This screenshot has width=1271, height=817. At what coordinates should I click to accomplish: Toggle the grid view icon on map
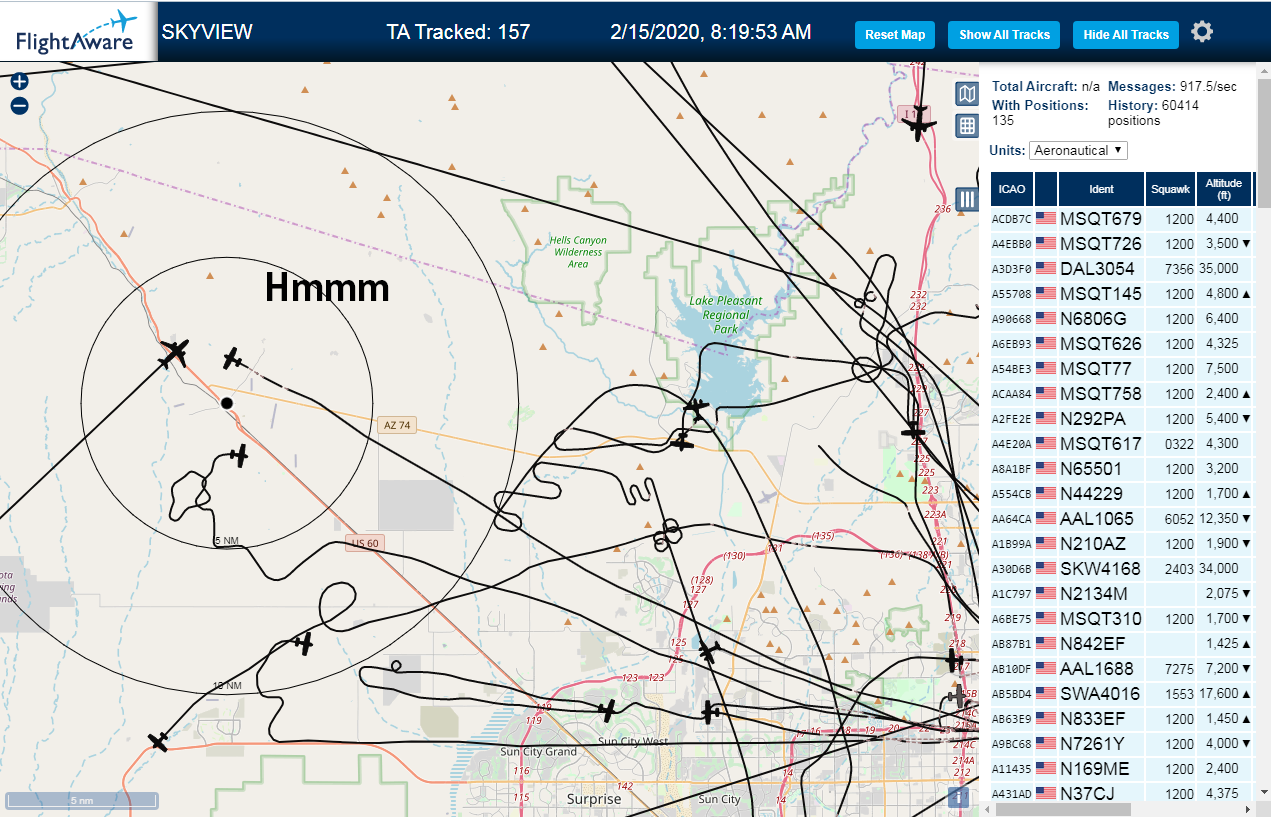967,125
